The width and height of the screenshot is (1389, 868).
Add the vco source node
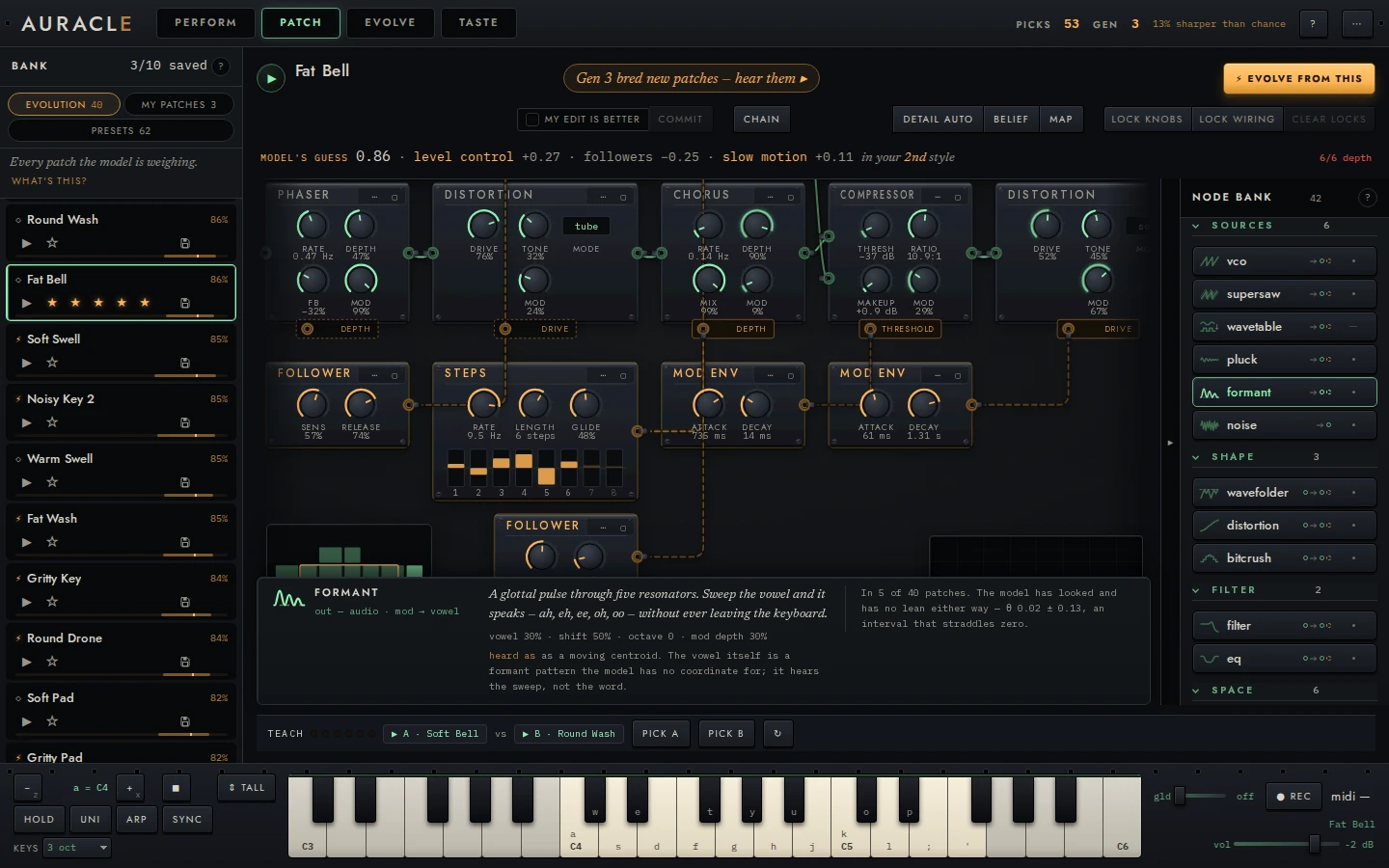[x=1284, y=261]
